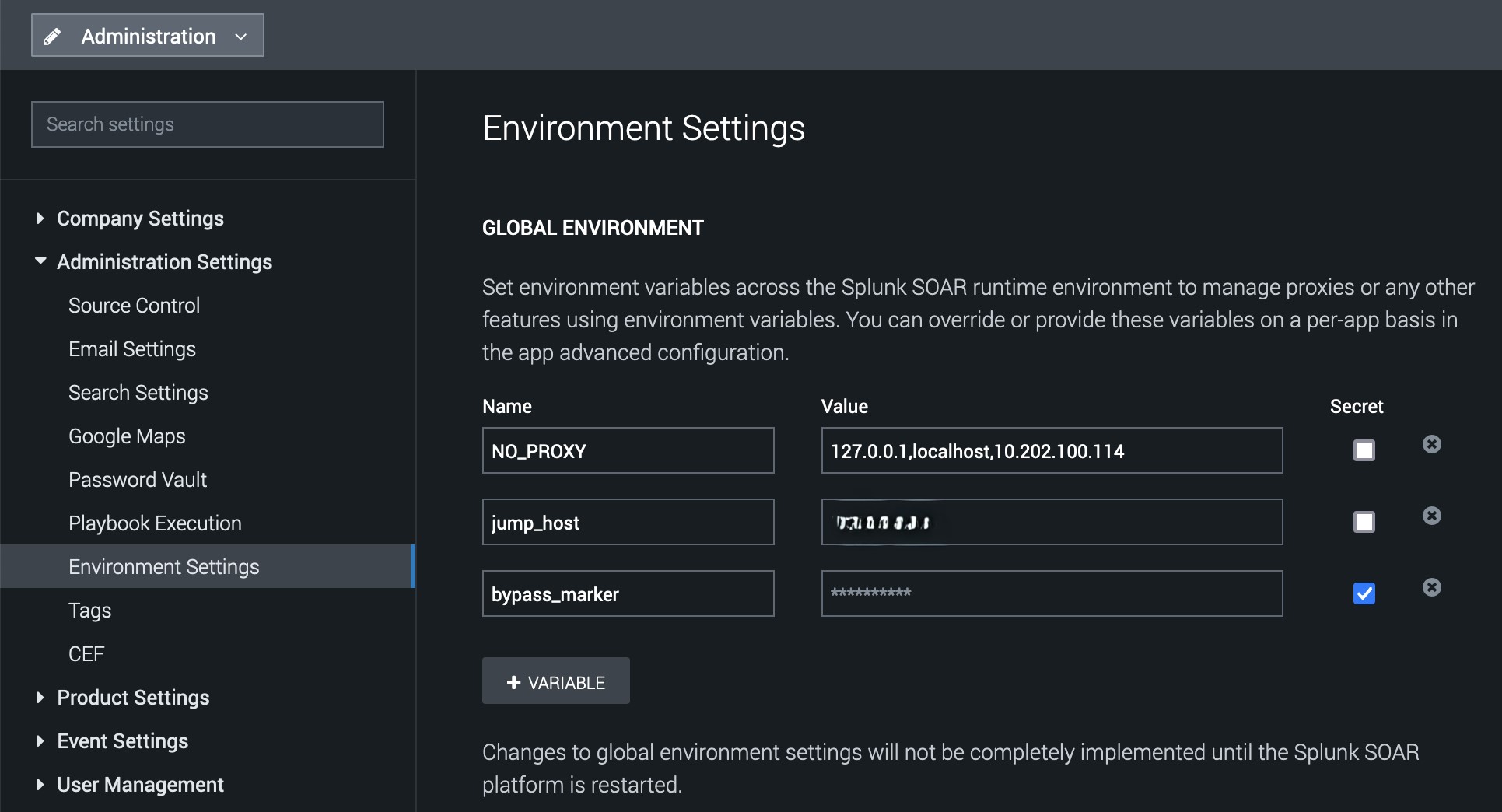This screenshot has height=812, width=1502.
Task: Open the Administration dropdown menu
Action: click(x=148, y=36)
